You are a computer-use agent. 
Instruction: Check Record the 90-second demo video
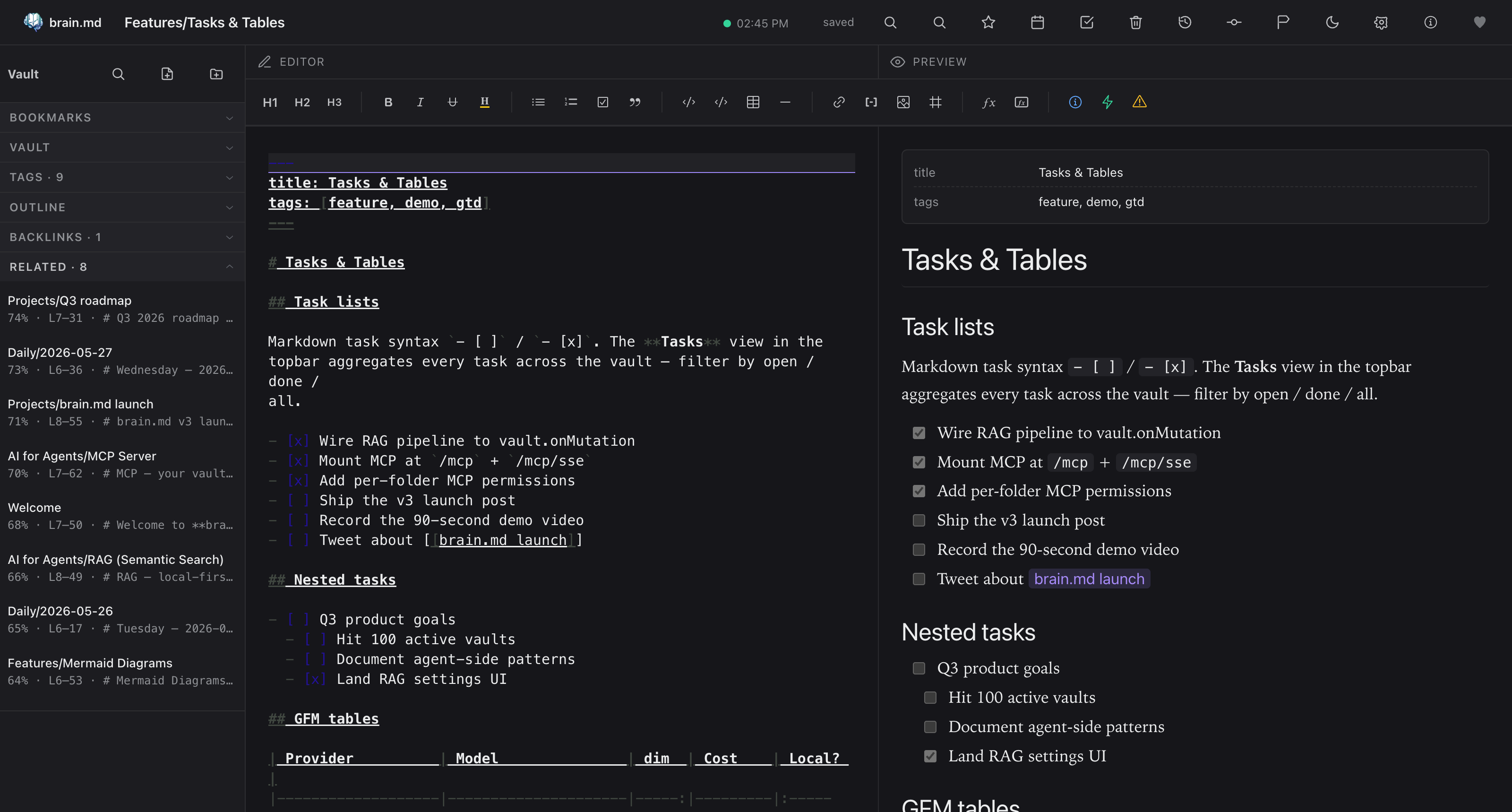(919, 550)
